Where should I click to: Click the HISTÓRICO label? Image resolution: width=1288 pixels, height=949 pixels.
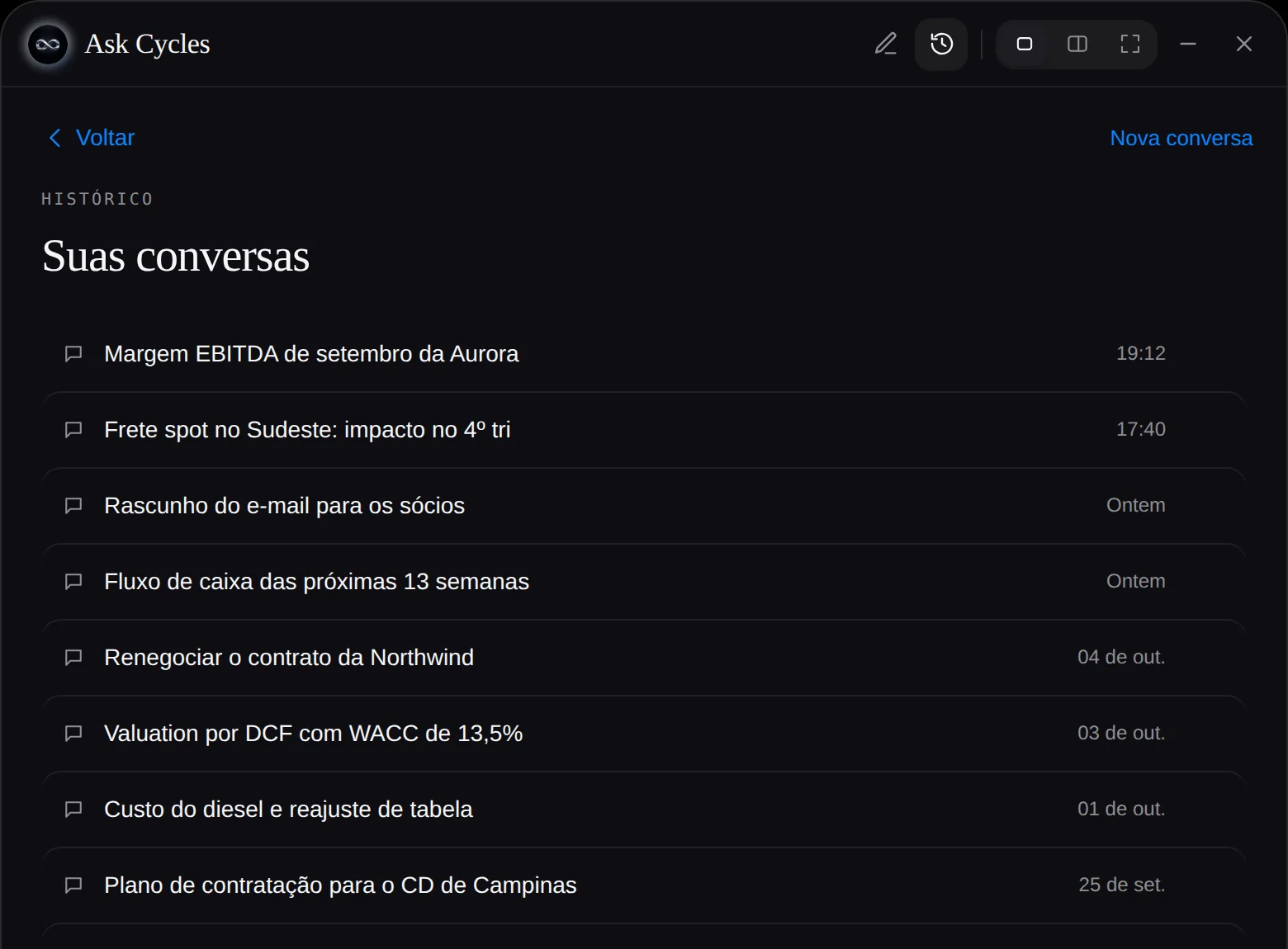click(97, 199)
